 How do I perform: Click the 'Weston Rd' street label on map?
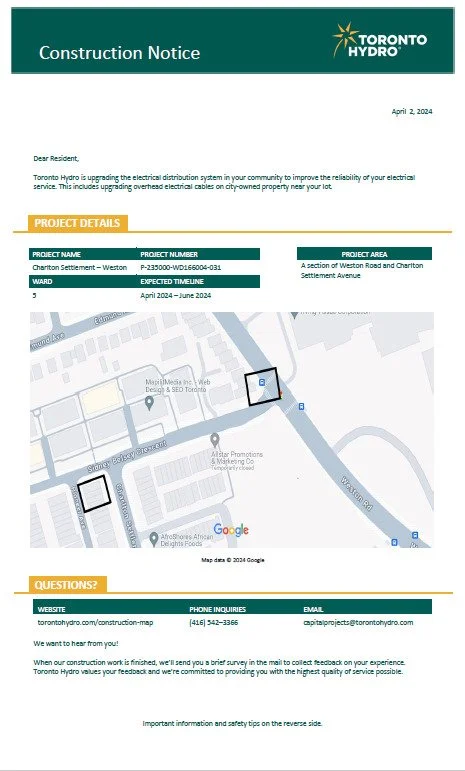tap(356, 493)
